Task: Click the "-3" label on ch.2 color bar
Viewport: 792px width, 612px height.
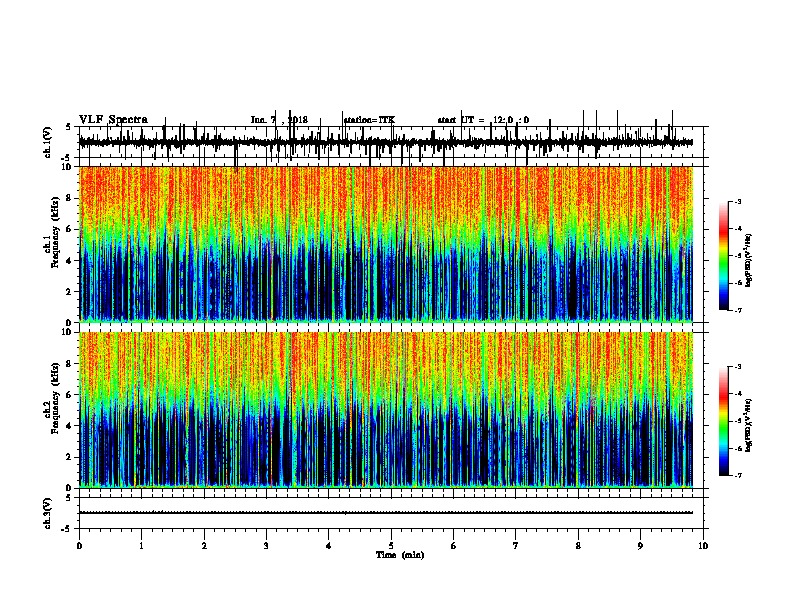Action: click(738, 367)
